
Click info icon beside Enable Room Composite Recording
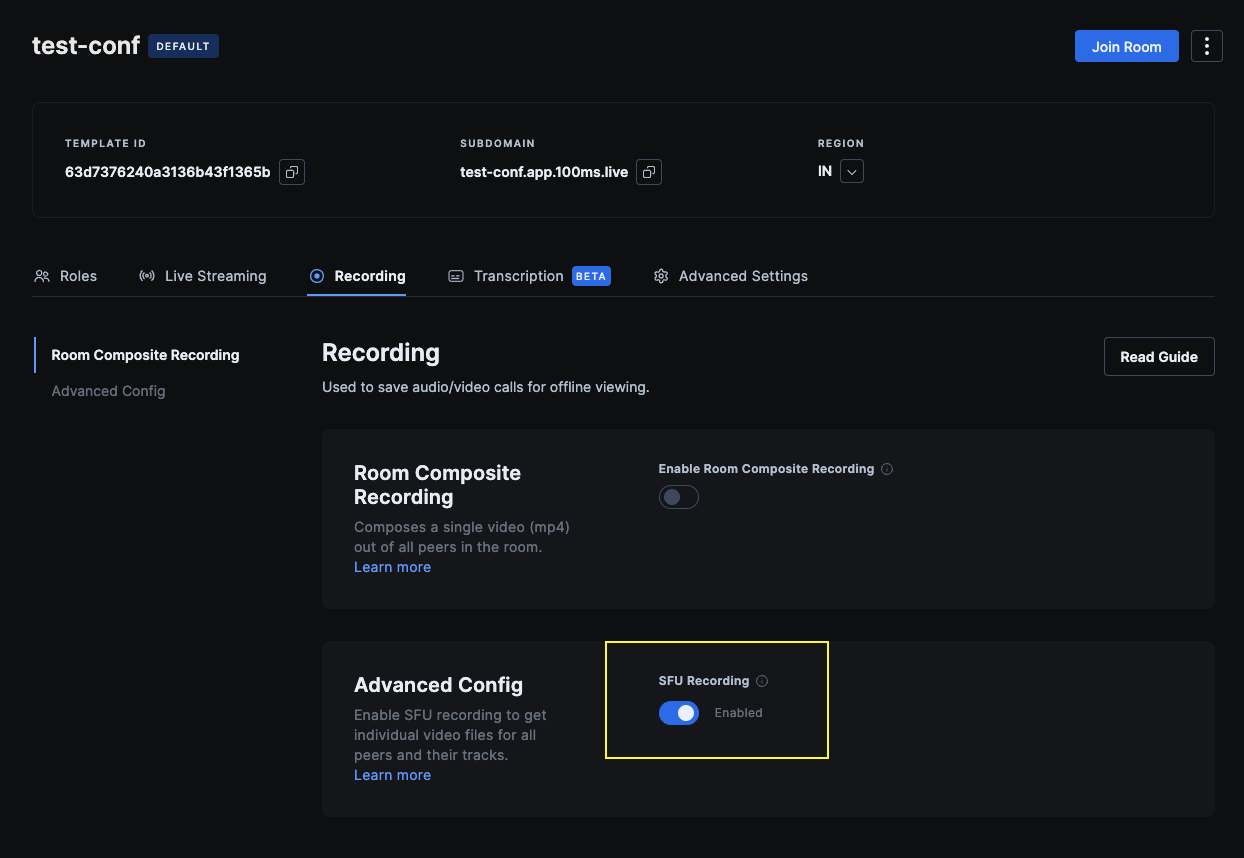(887, 469)
